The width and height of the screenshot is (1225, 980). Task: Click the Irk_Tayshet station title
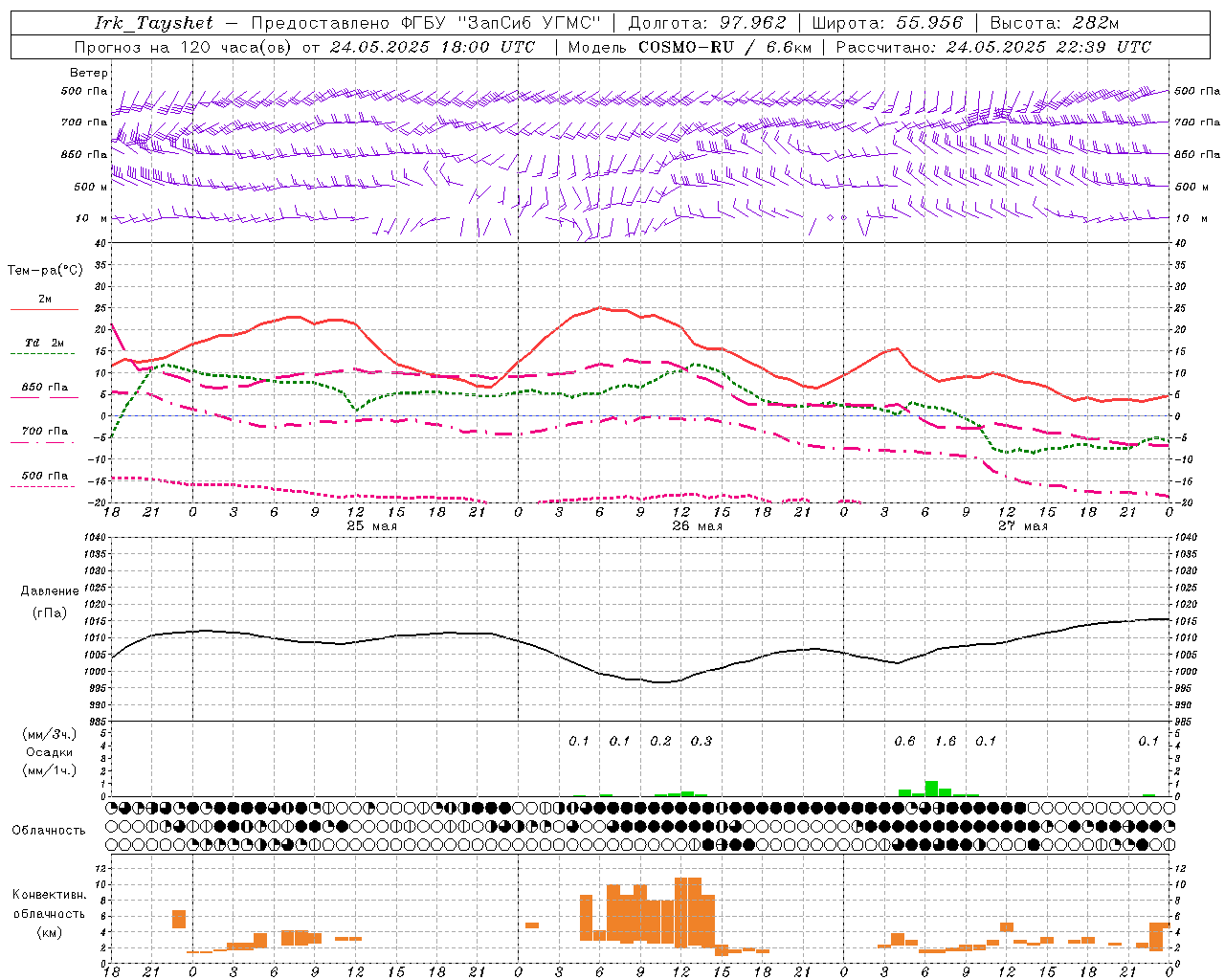tap(154, 23)
